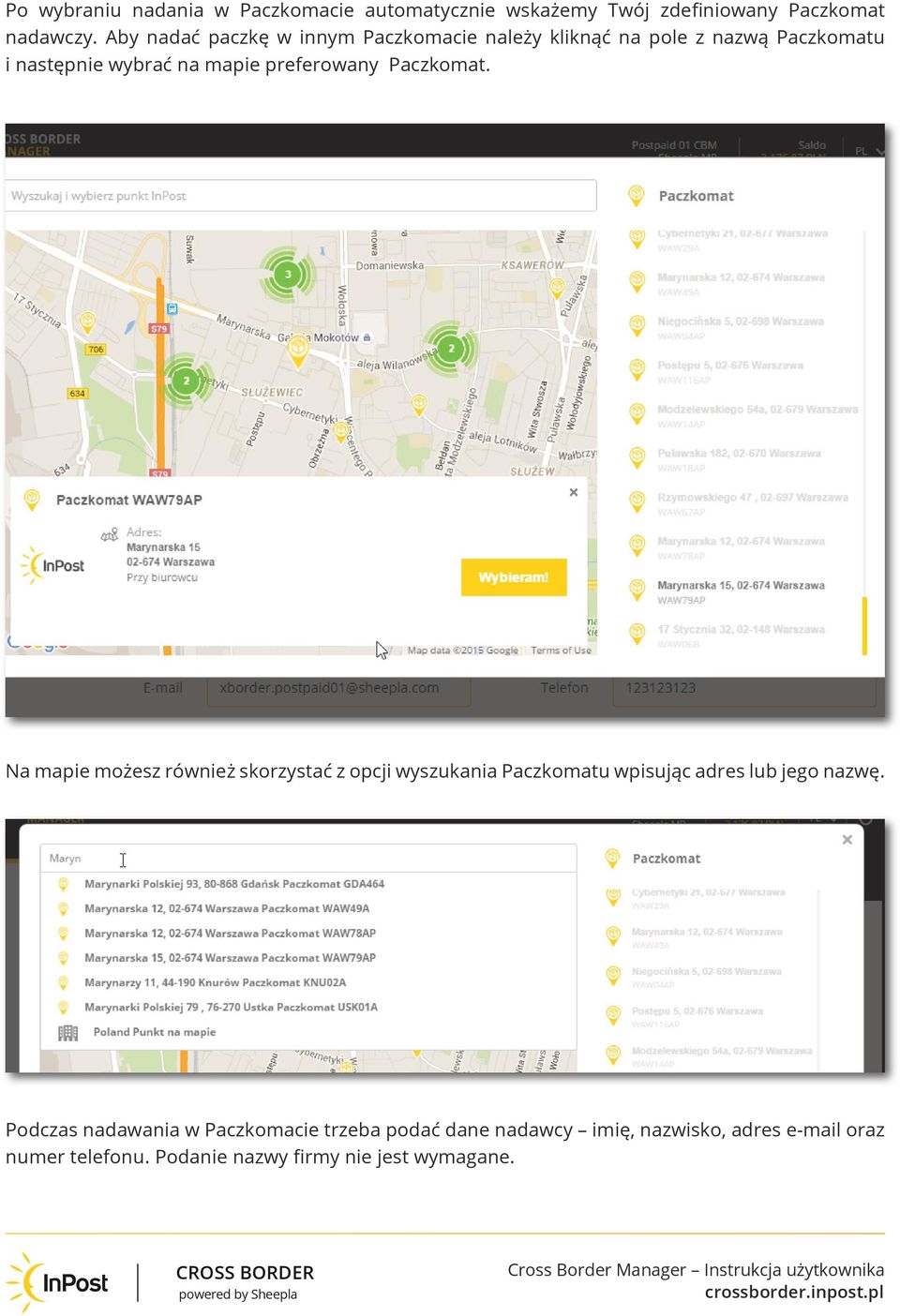The width and height of the screenshot is (900, 1316).
Task: Click the pin icon beside Postępu 5 WAW116AP
Action: 637,370
